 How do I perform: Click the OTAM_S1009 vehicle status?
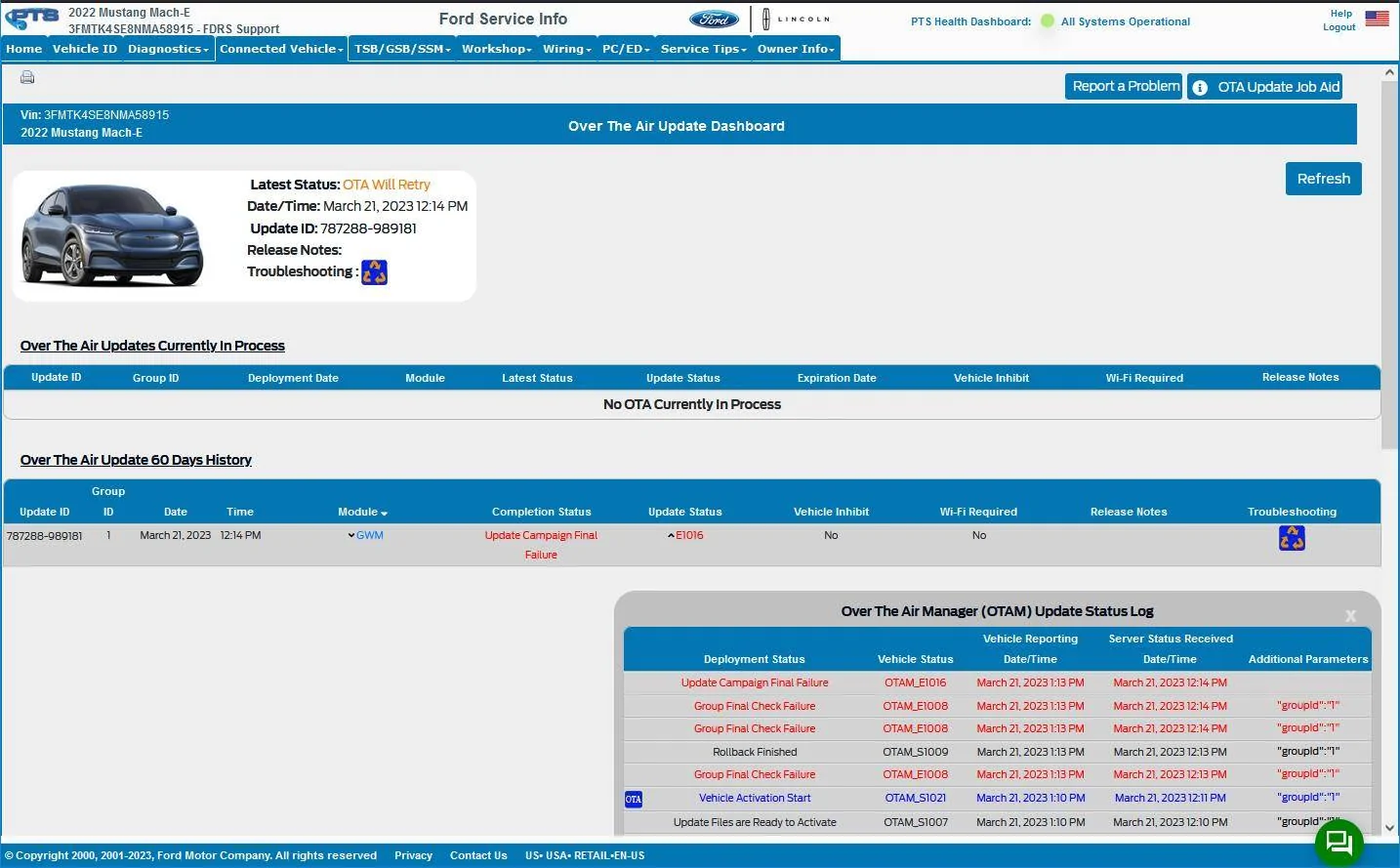[x=915, y=752]
